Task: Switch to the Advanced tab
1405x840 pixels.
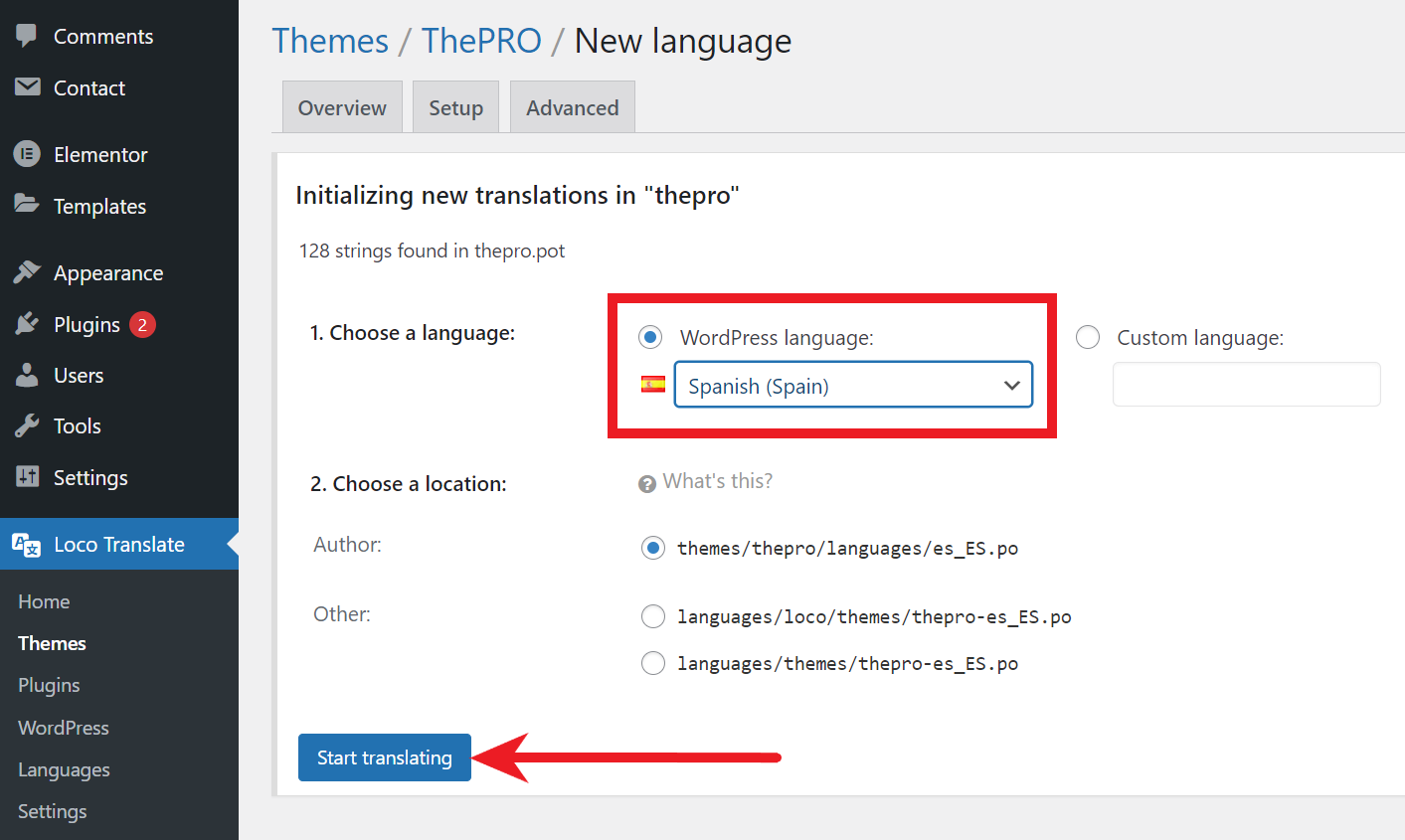Action: click(x=573, y=107)
